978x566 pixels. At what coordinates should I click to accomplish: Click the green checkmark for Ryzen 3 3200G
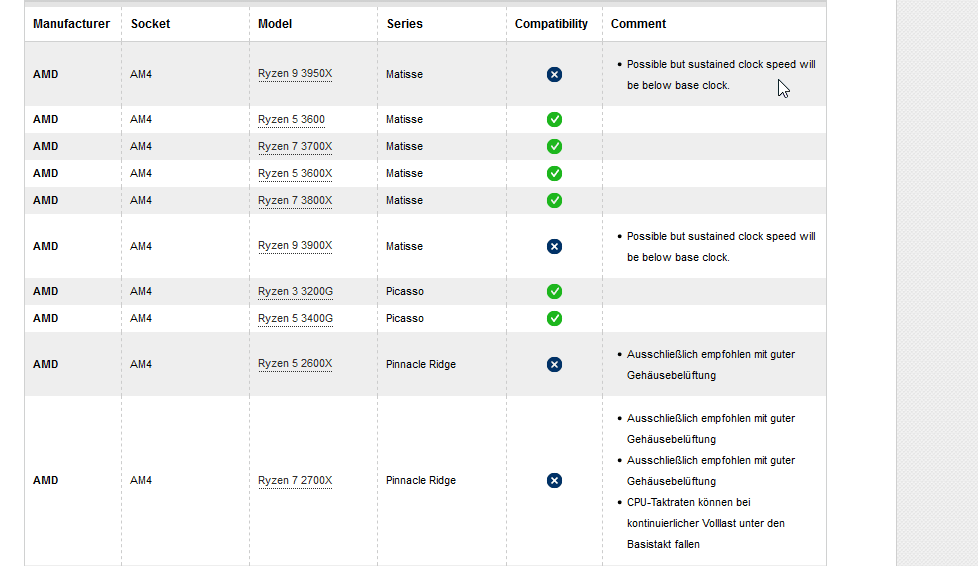[554, 291]
